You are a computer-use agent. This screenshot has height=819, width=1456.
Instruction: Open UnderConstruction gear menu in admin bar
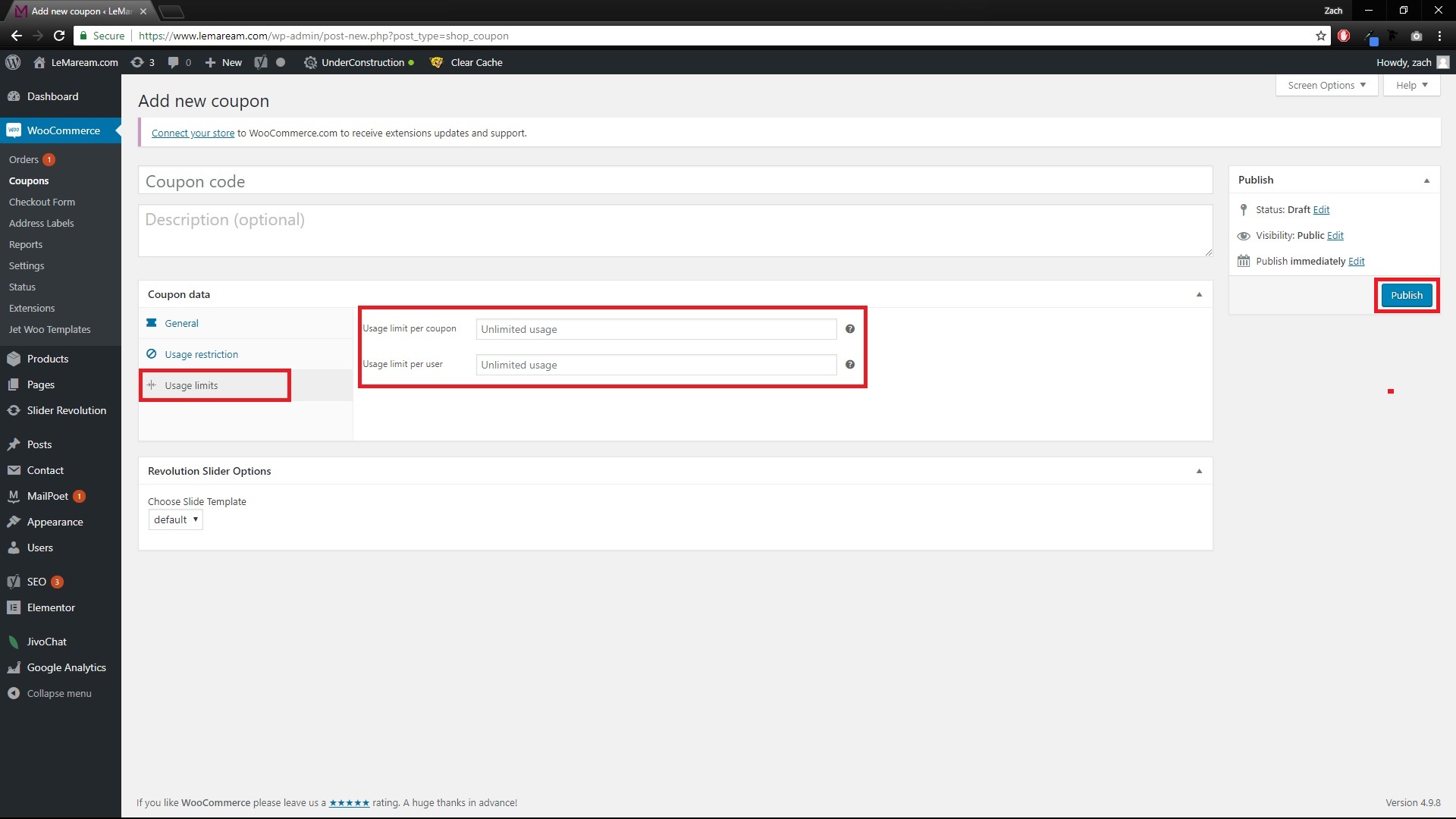(359, 62)
